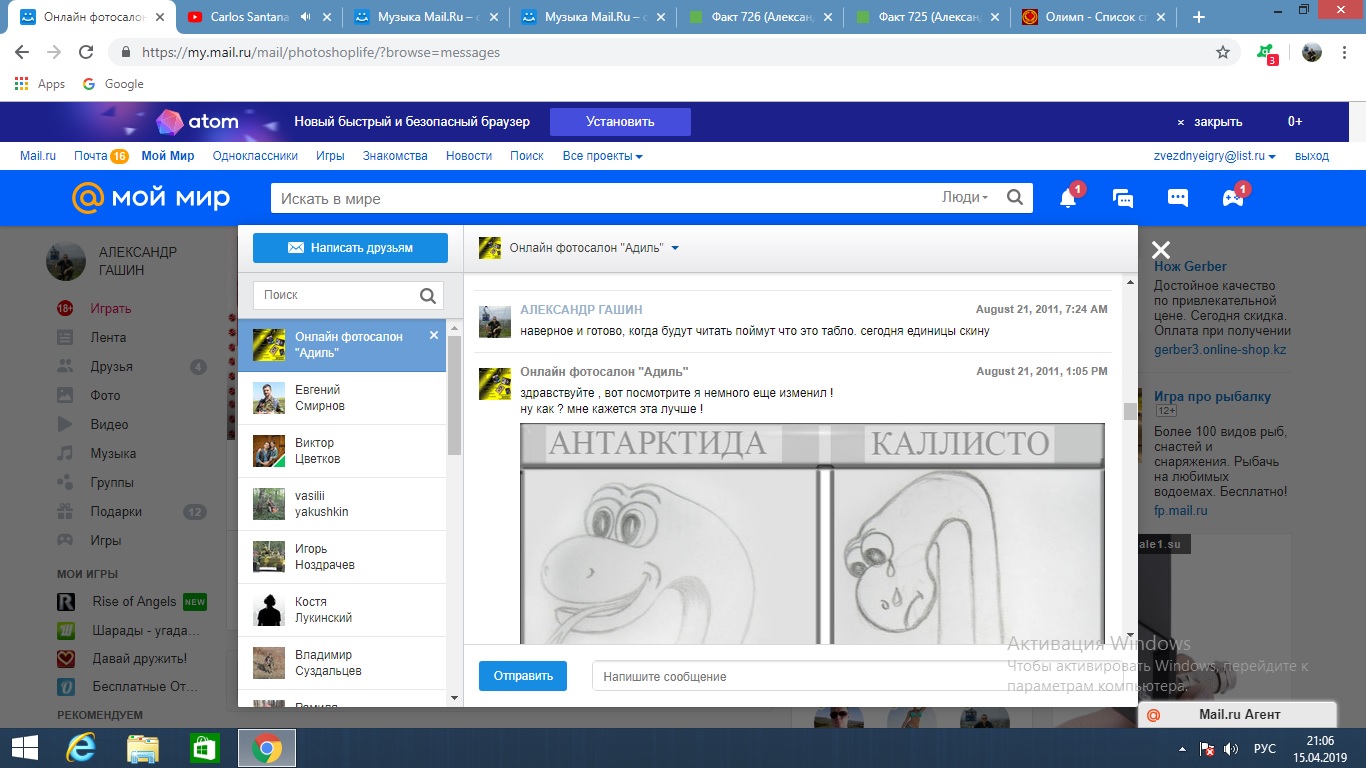Viewport: 1366px width, 768px height.
Task: Select the Костя Лукинский conversation
Action: click(342, 610)
